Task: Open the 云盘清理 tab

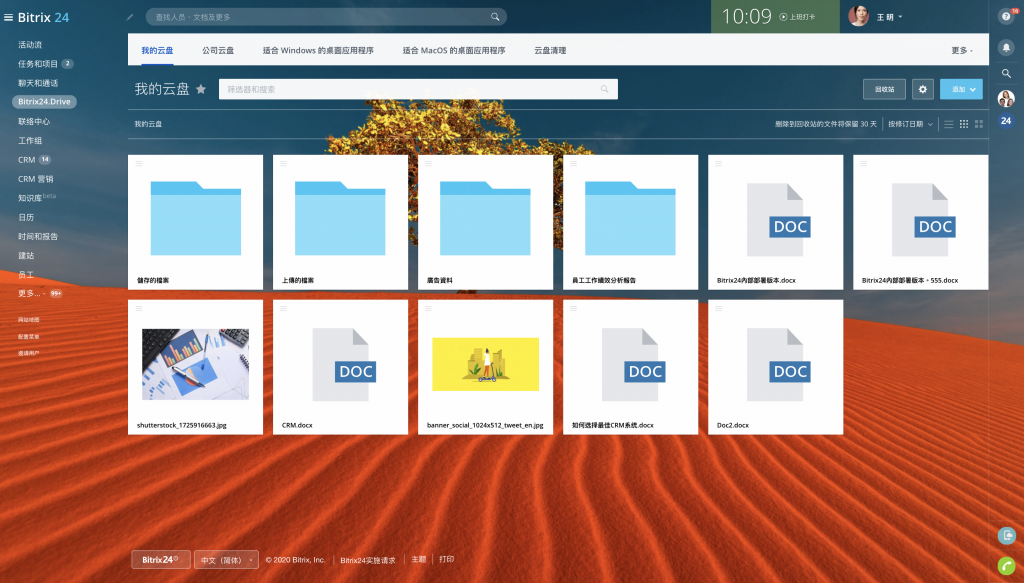Action: tap(550, 50)
